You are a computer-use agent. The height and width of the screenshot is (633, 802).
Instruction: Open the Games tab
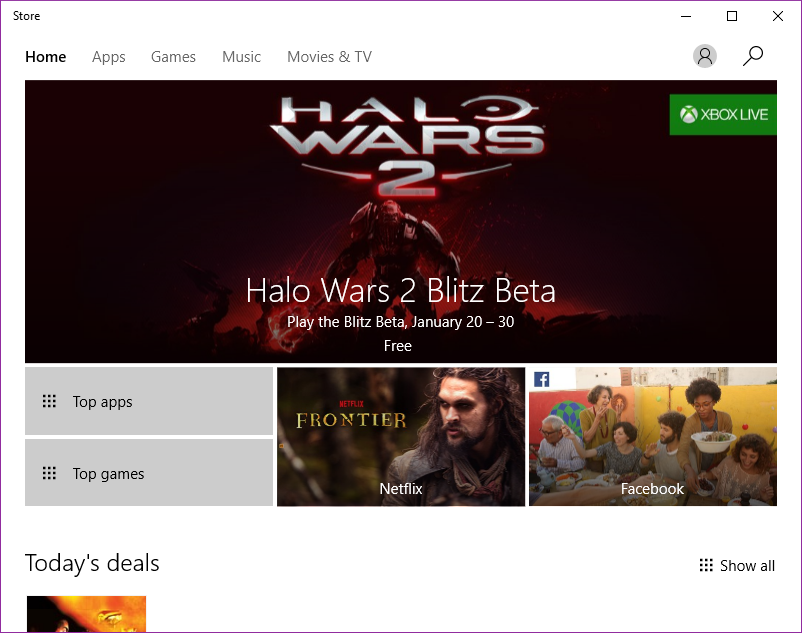[173, 57]
